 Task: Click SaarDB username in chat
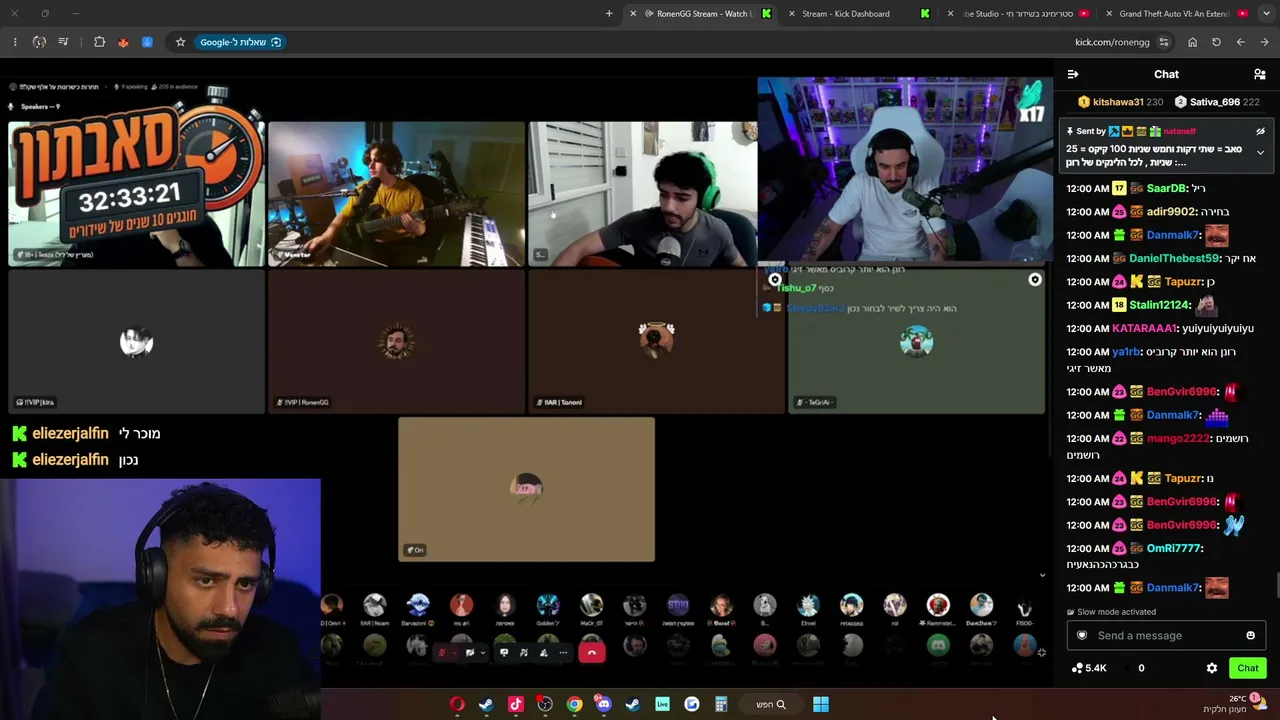click(x=1166, y=188)
